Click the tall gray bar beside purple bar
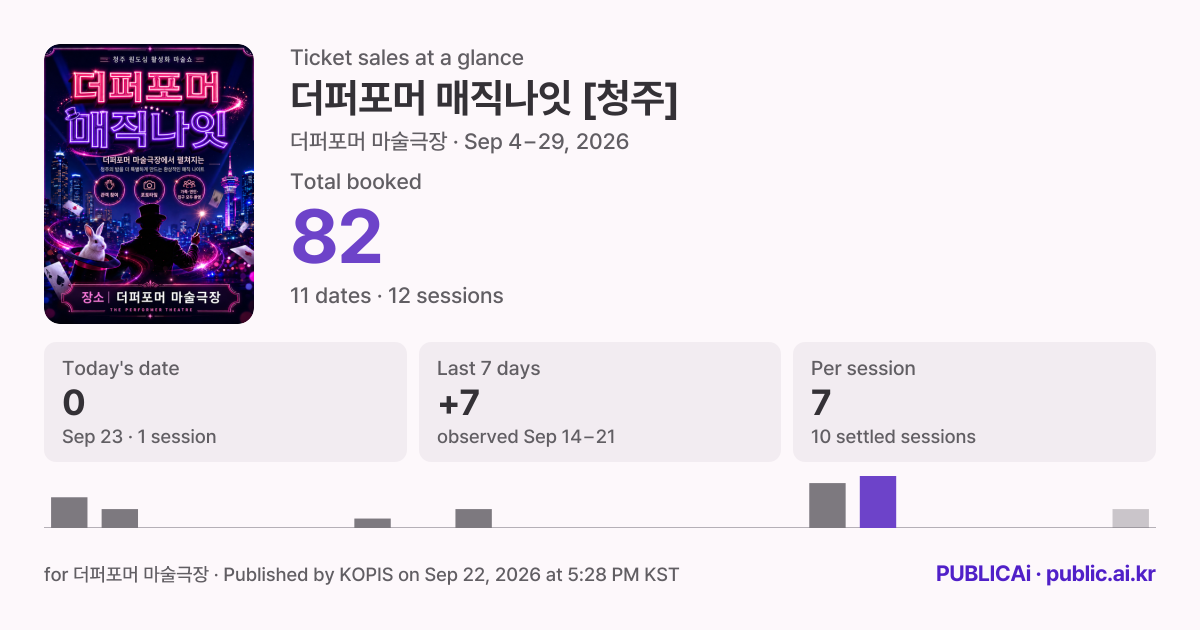1200x630 pixels. coord(827,505)
